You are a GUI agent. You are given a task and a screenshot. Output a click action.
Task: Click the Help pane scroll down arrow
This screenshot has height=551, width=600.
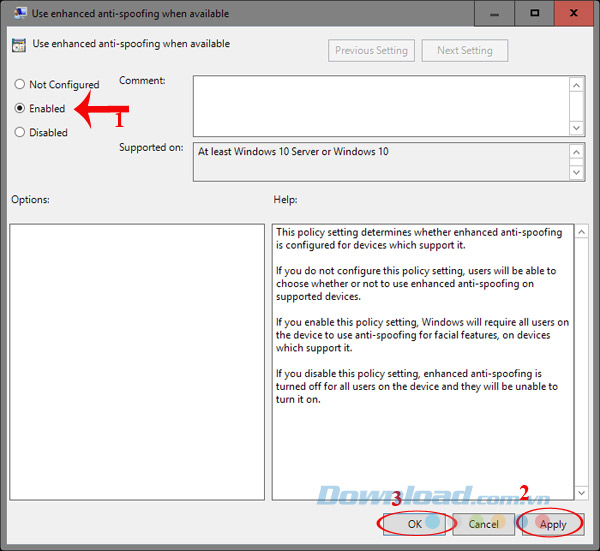point(582,493)
